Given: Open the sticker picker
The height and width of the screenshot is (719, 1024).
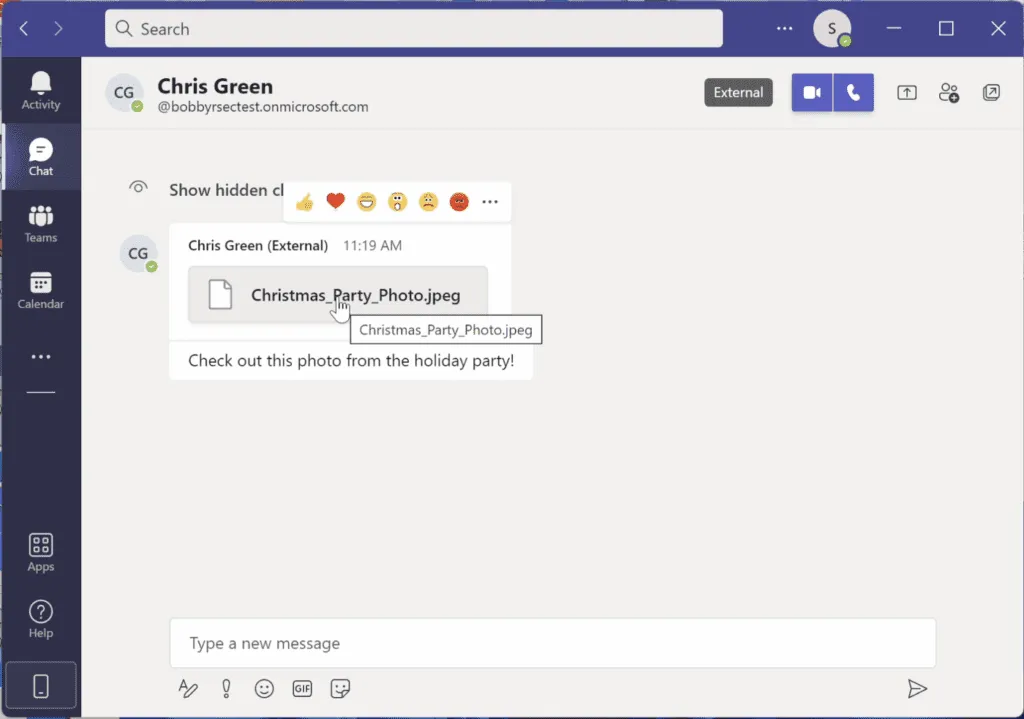Looking at the screenshot, I should 340,688.
